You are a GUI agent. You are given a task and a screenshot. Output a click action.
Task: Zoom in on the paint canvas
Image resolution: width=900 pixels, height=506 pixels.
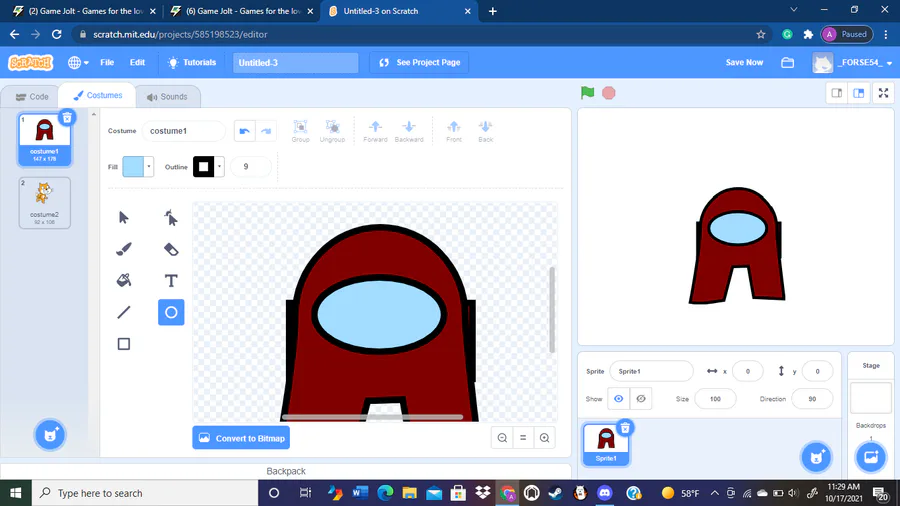click(544, 438)
